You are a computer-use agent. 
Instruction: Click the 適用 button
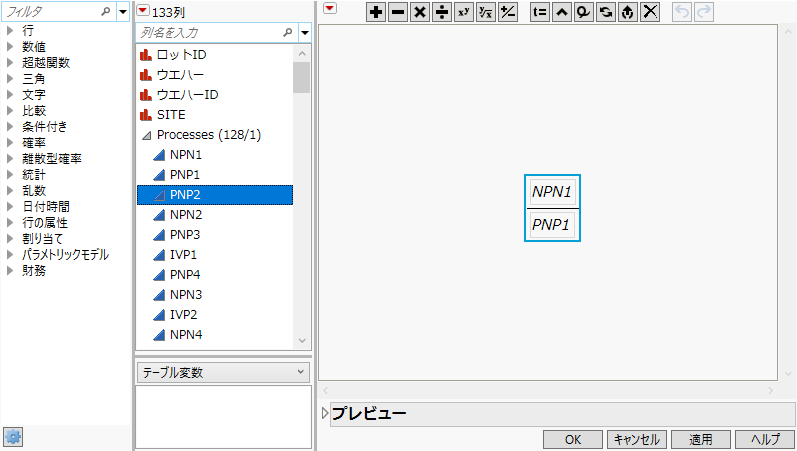(701, 439)
